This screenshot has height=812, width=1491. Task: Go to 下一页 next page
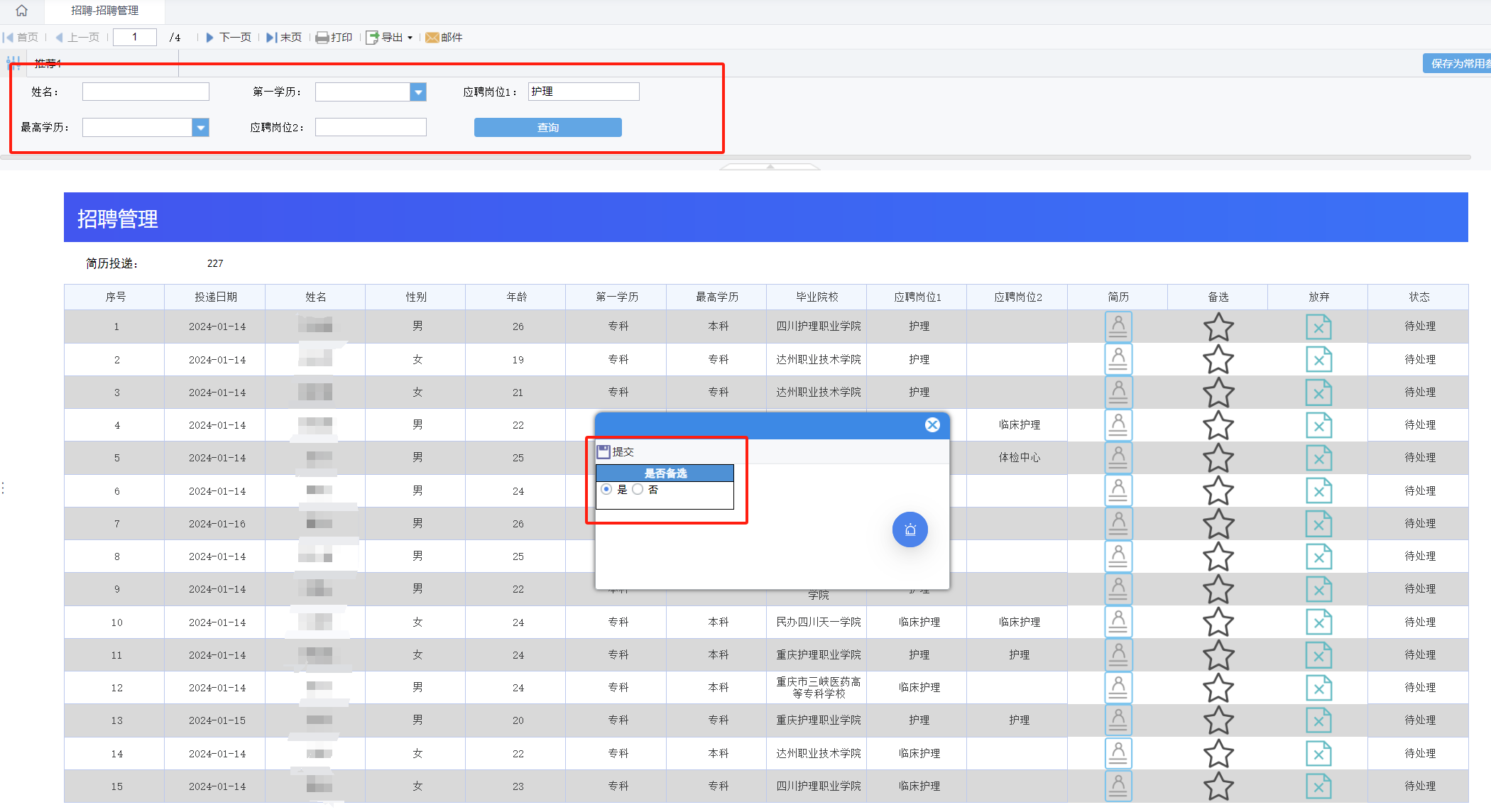229,38
